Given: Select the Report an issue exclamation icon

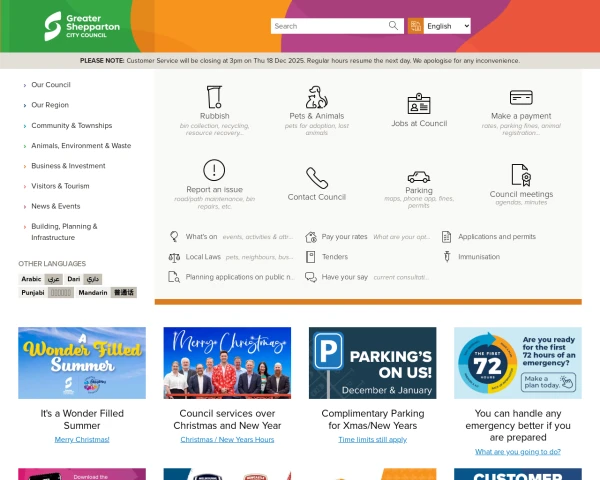Looking at the screenshot, I should pyautogui.click(x=214, y=170).
